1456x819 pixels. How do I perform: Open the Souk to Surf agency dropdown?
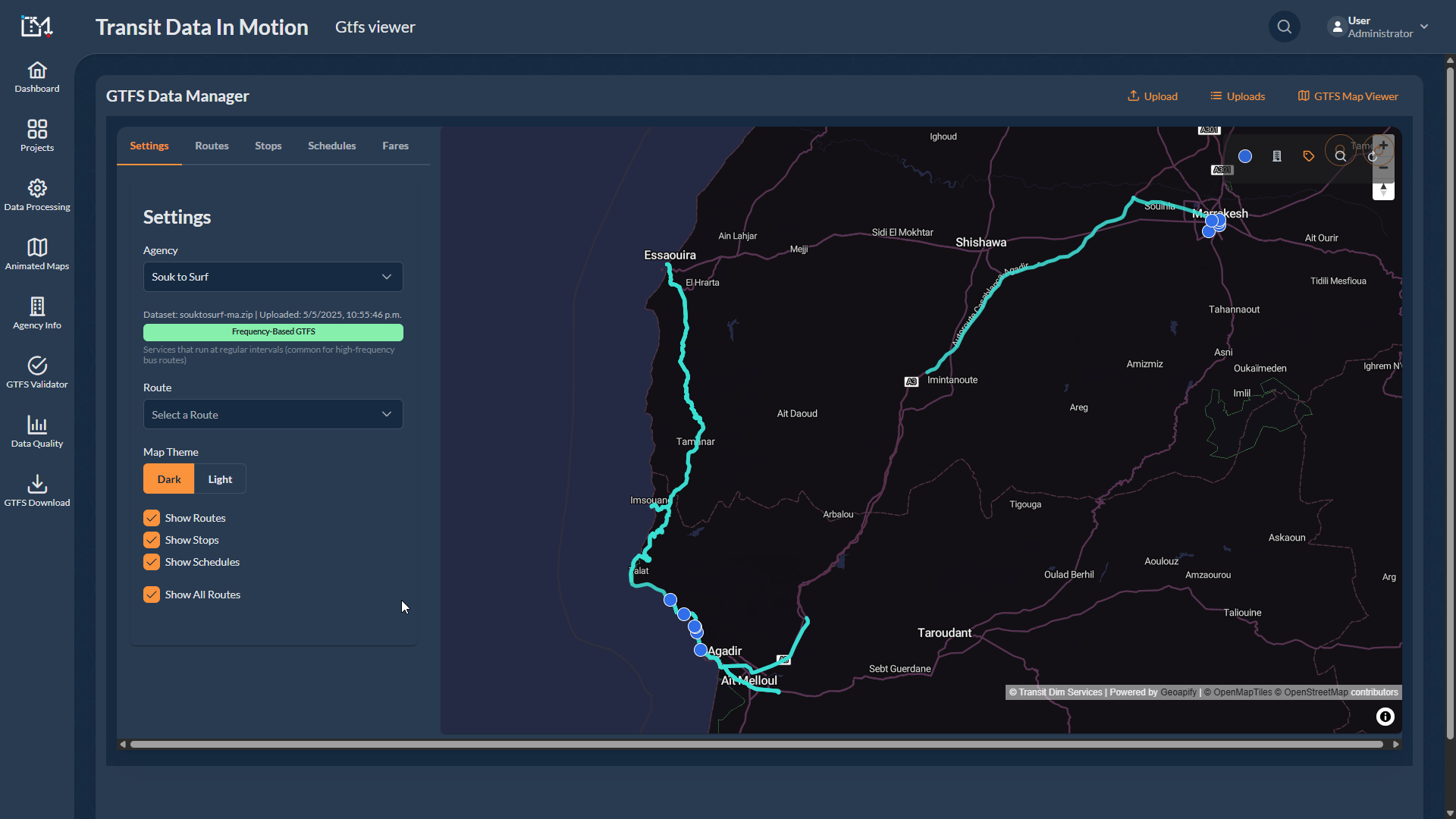pyautogui.click(x=272, y=277)
